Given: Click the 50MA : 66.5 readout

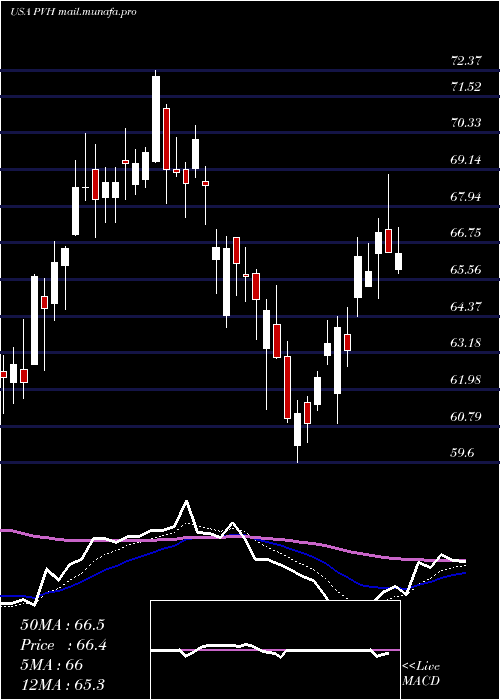Looking at the screenshot, I should pos(62,625).
